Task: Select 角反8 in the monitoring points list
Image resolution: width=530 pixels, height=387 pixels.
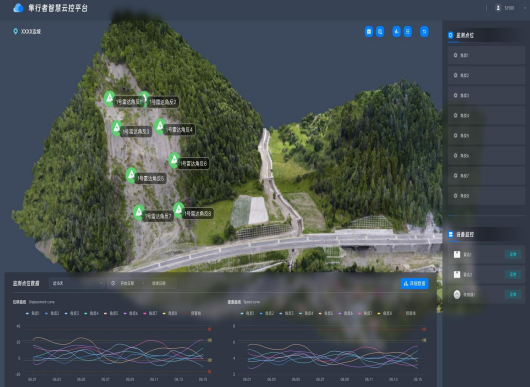Action: (486, 196)
